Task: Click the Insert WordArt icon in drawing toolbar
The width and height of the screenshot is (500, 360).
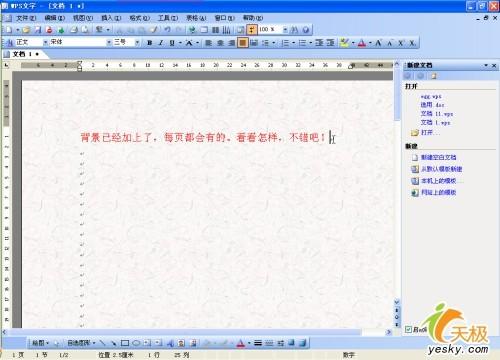Action: [170, 343]
